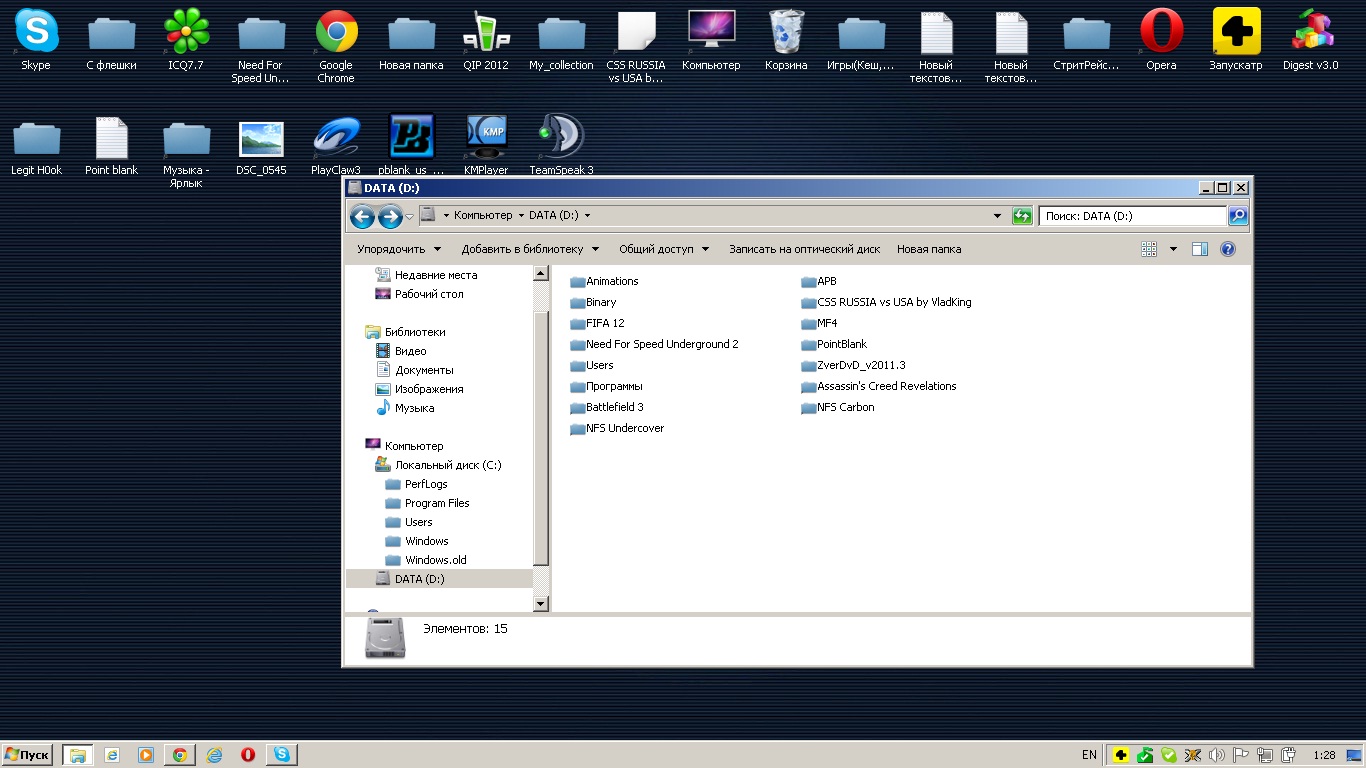Click Записать на оптический диск

(804, 249)
